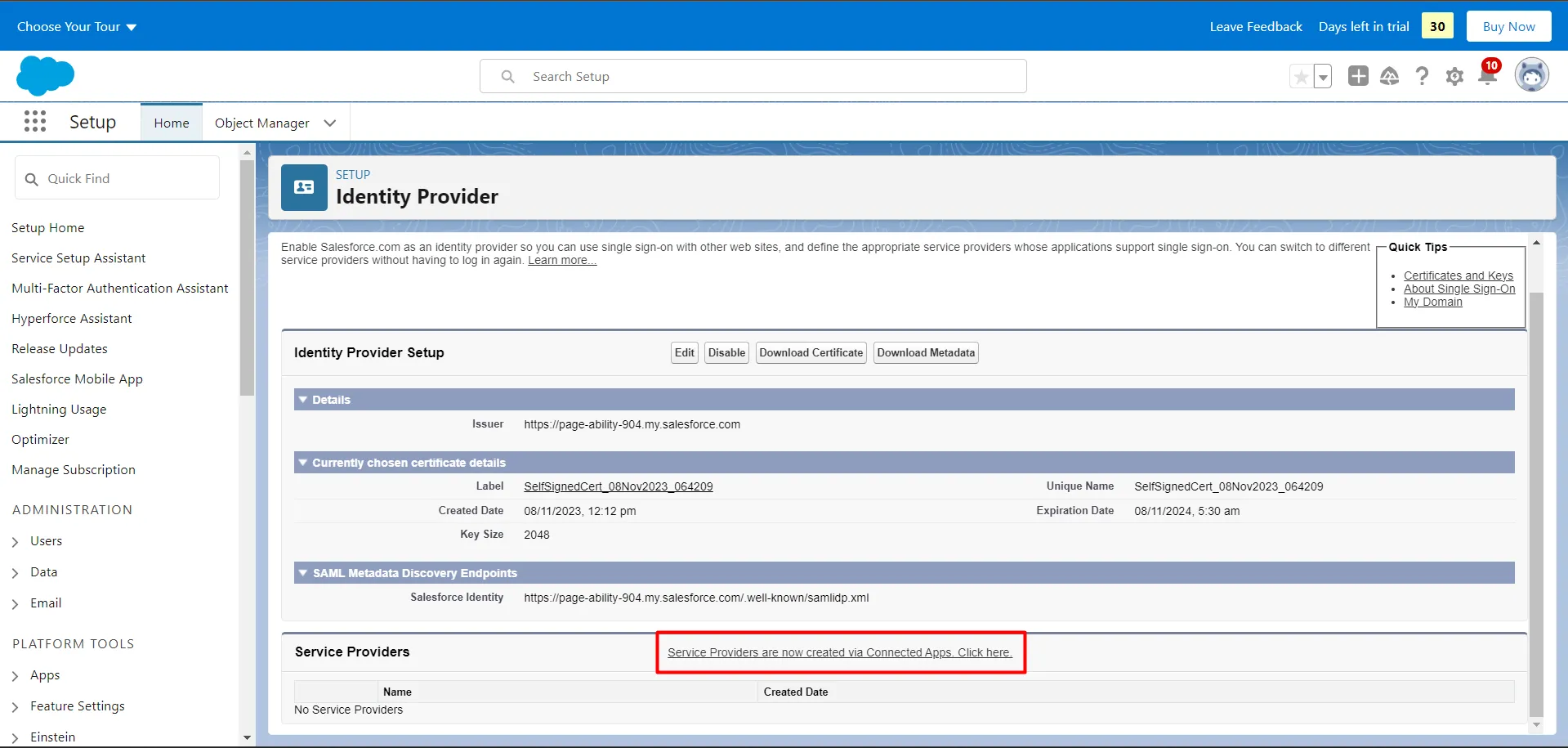Viewport: 1568px width, 748px height.
Task: Open the Help question mark icon
Action: click(x=1423, y=76)
